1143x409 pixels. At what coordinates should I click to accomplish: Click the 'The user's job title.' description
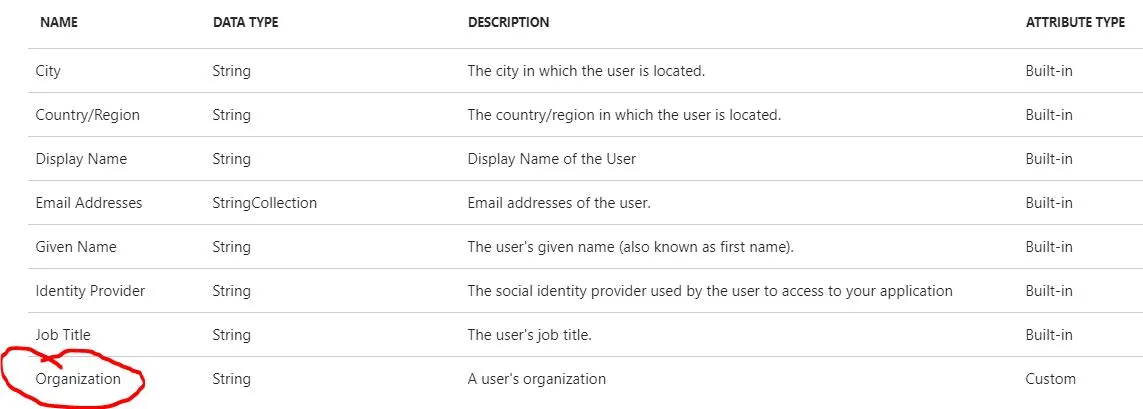point(529,335)
